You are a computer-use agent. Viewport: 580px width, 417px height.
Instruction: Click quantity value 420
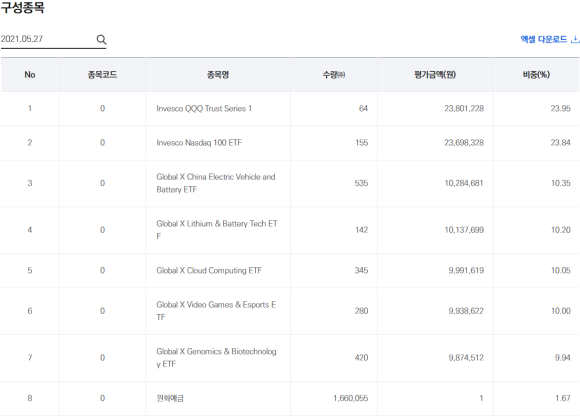[362, 358]
